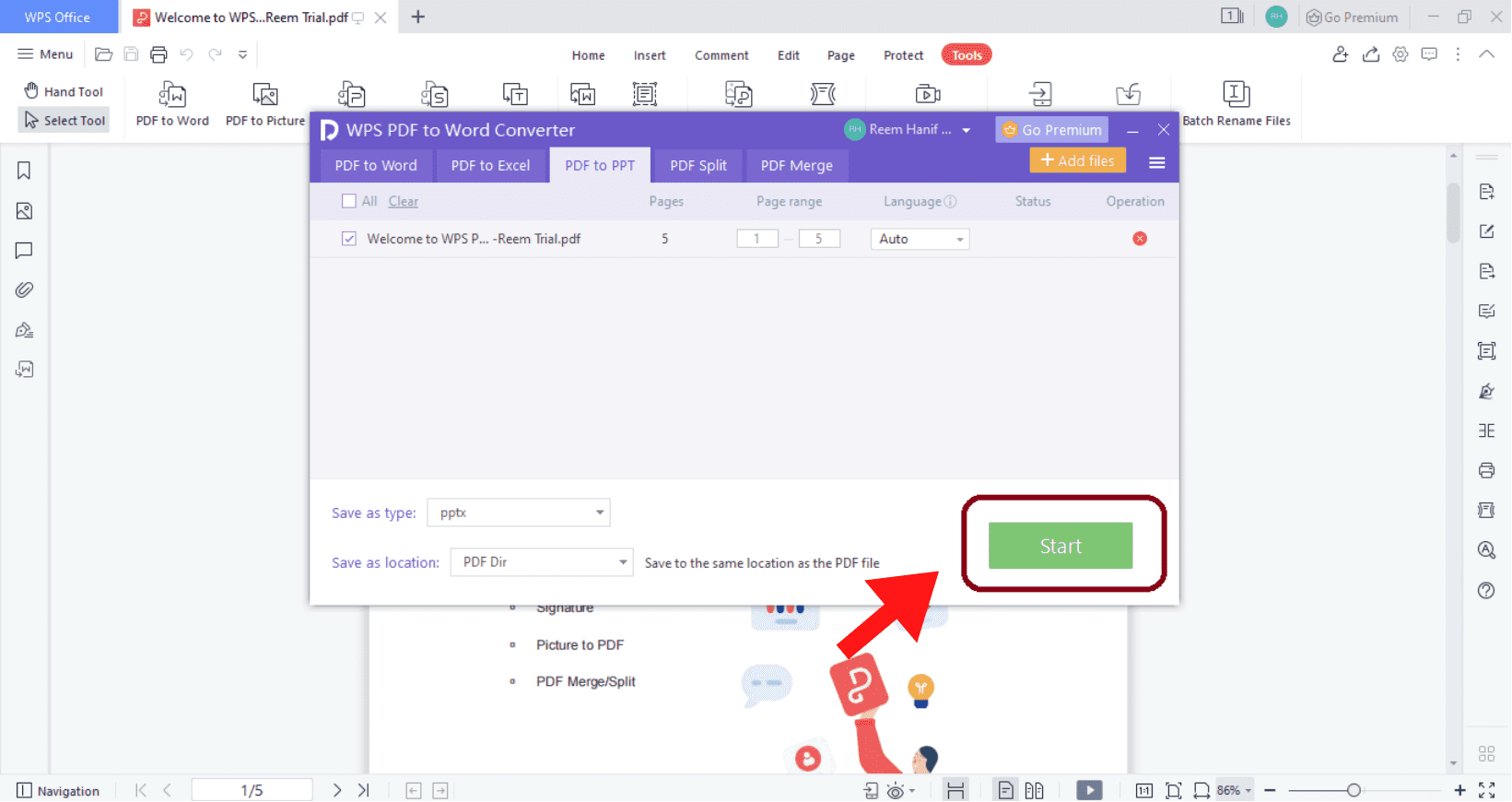Expand quick access toolbar customize arrow
Viewport: 1512px width, 802px height.
[x=242, y=54]
